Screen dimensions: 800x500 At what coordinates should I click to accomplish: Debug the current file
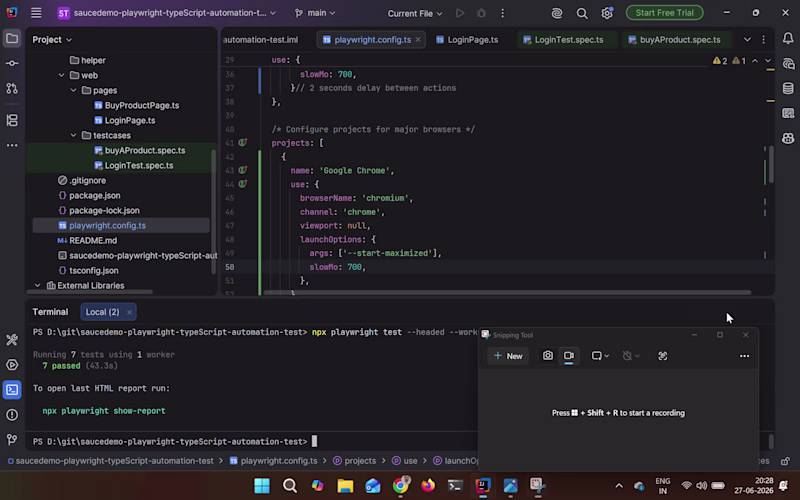481,13
